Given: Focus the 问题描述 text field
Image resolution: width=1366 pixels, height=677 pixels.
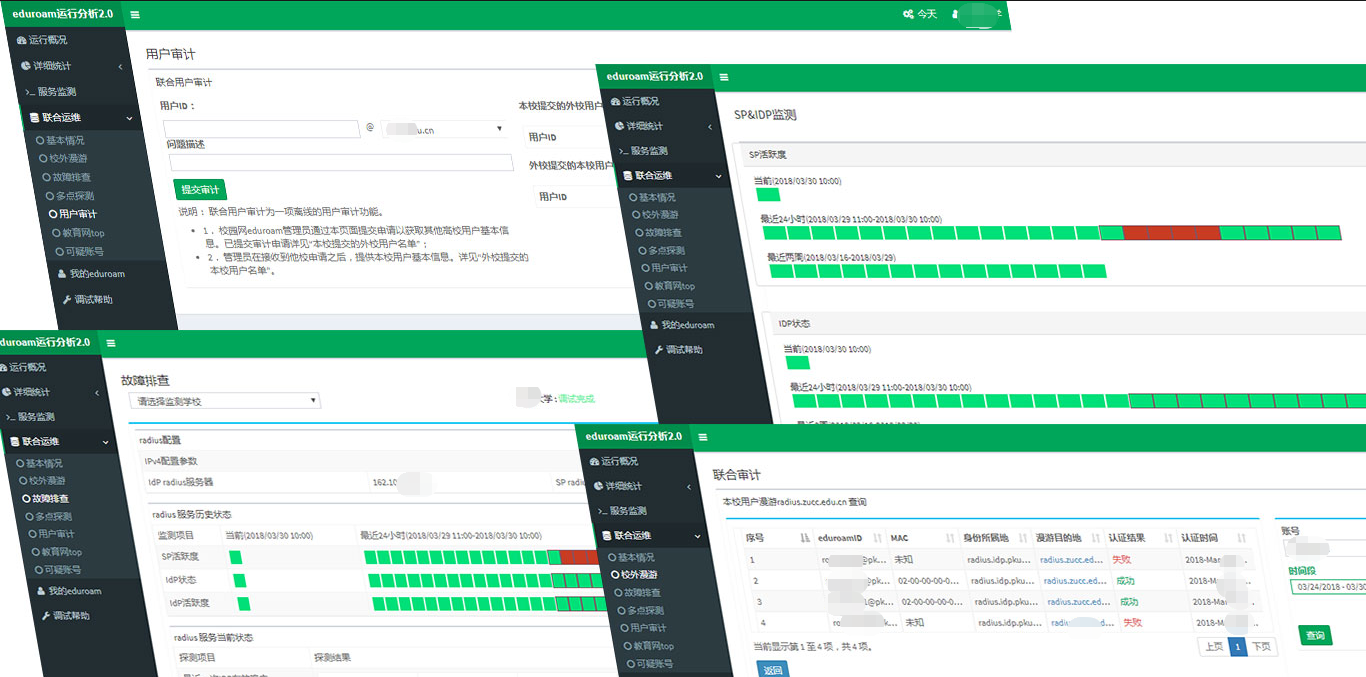Looking at the screenshot, I should click(x=341, y=162).
